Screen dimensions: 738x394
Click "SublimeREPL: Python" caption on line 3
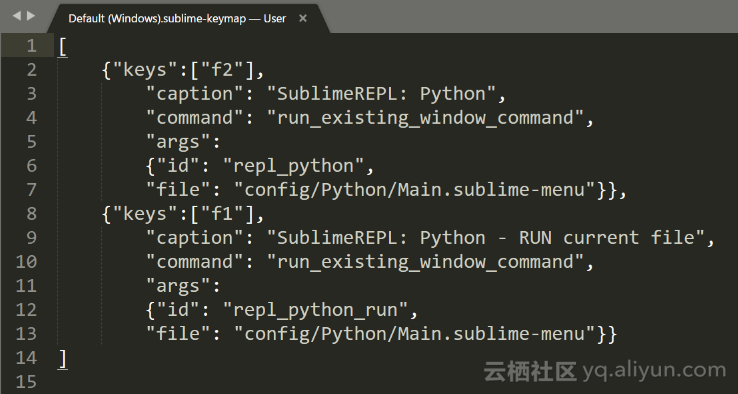pyautogui.click(x=382, y=94)
